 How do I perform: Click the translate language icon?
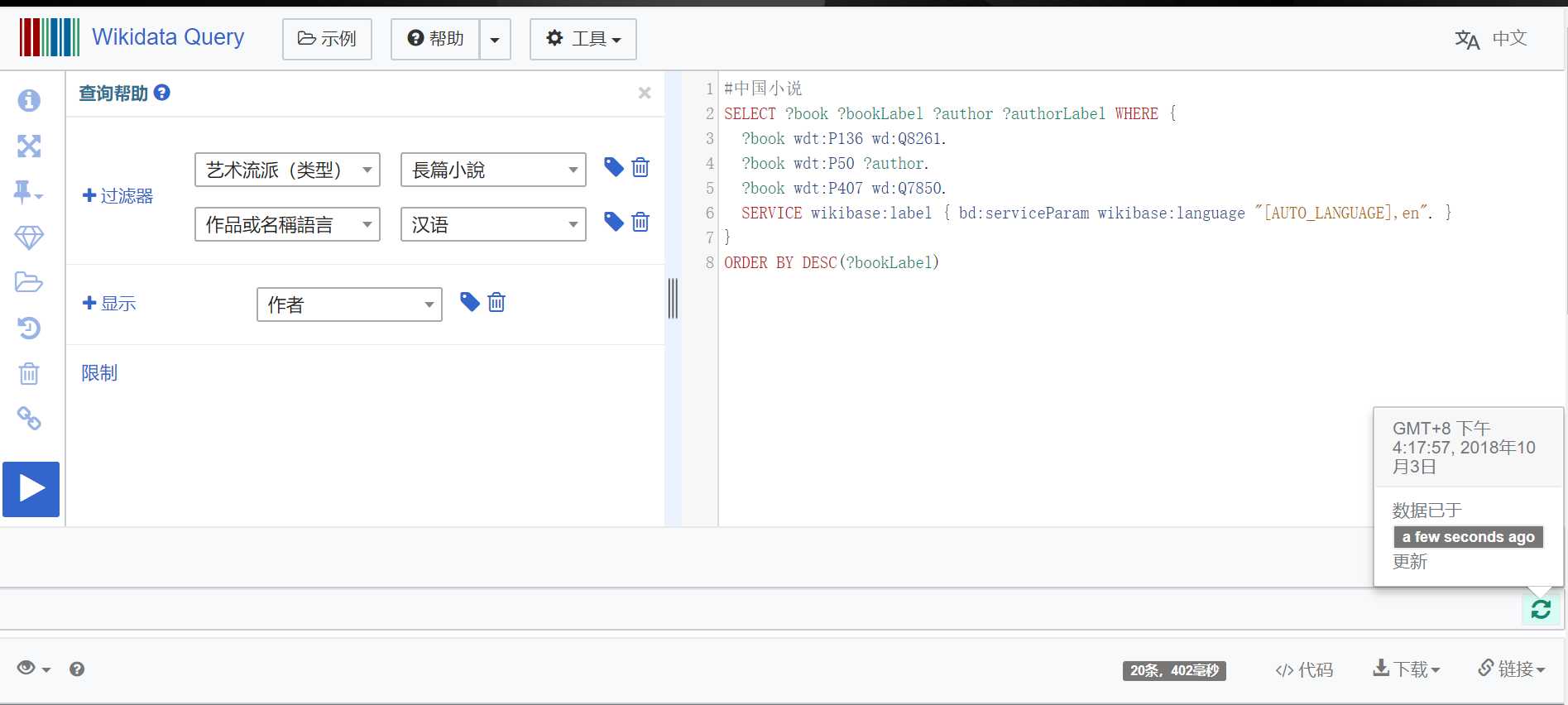click(1467, 39)
